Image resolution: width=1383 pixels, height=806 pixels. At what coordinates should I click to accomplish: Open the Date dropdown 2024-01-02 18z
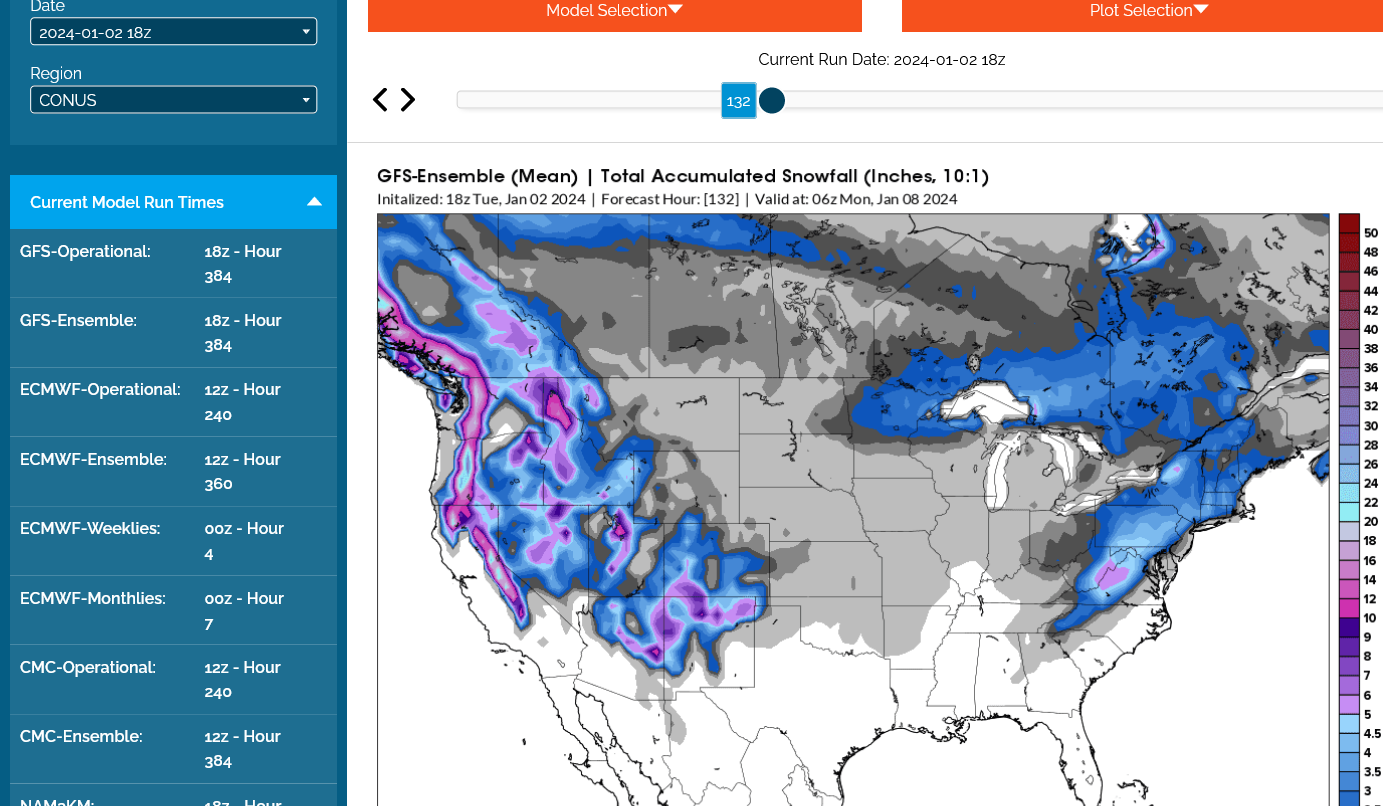pyautogui.click(x=173, y=32)
